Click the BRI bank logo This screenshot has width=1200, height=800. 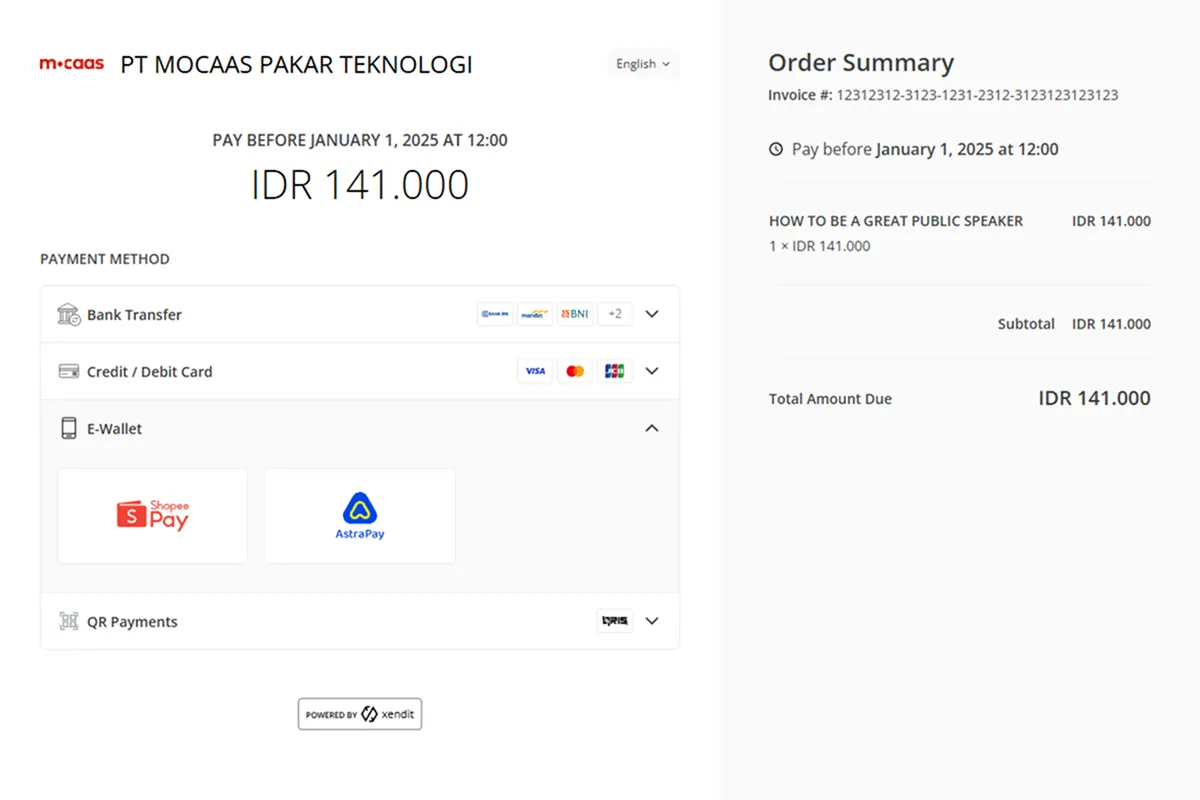(495, 313)
